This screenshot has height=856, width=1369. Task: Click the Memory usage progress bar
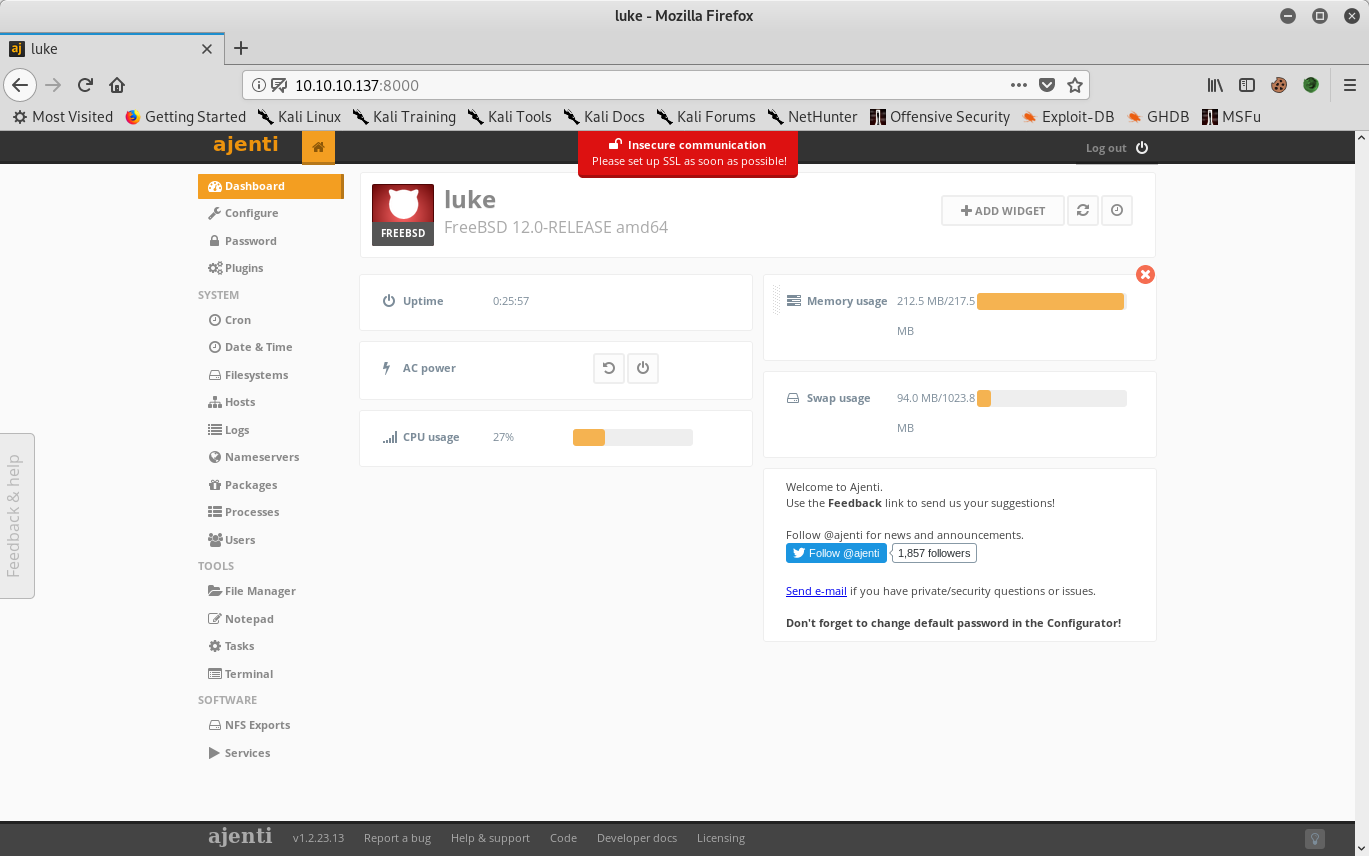[x=1051, y=301]
